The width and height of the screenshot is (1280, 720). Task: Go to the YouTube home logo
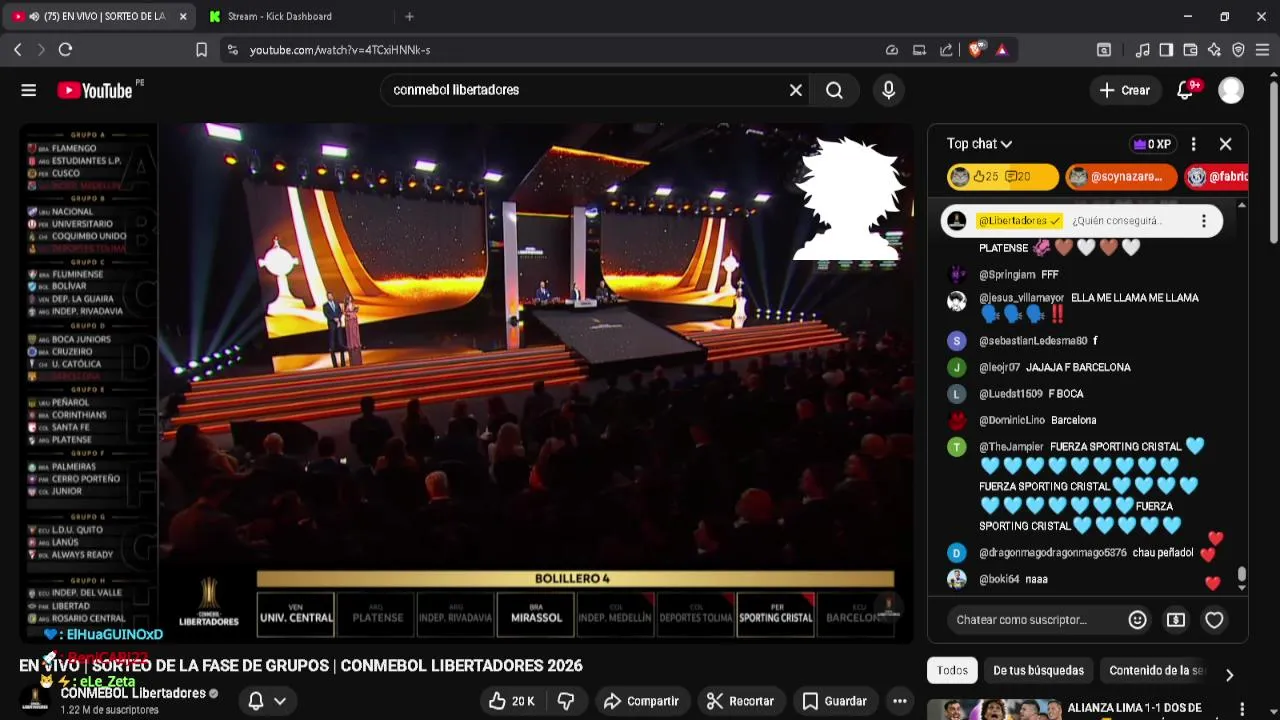point(95,90)
